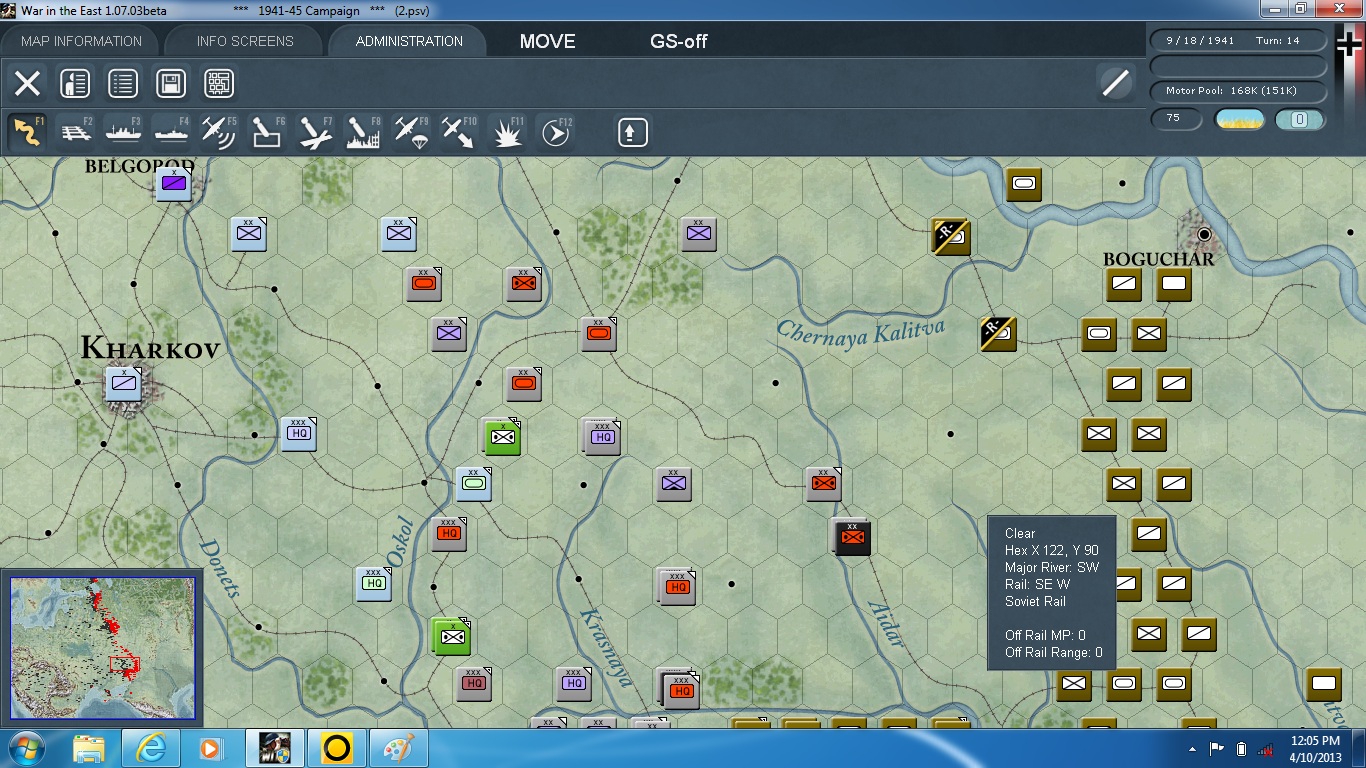Select the black Soviet counter by the Aidar river
Image resolution: width=1366 pixels, height=768 pixels.
(x=852, y=537)
